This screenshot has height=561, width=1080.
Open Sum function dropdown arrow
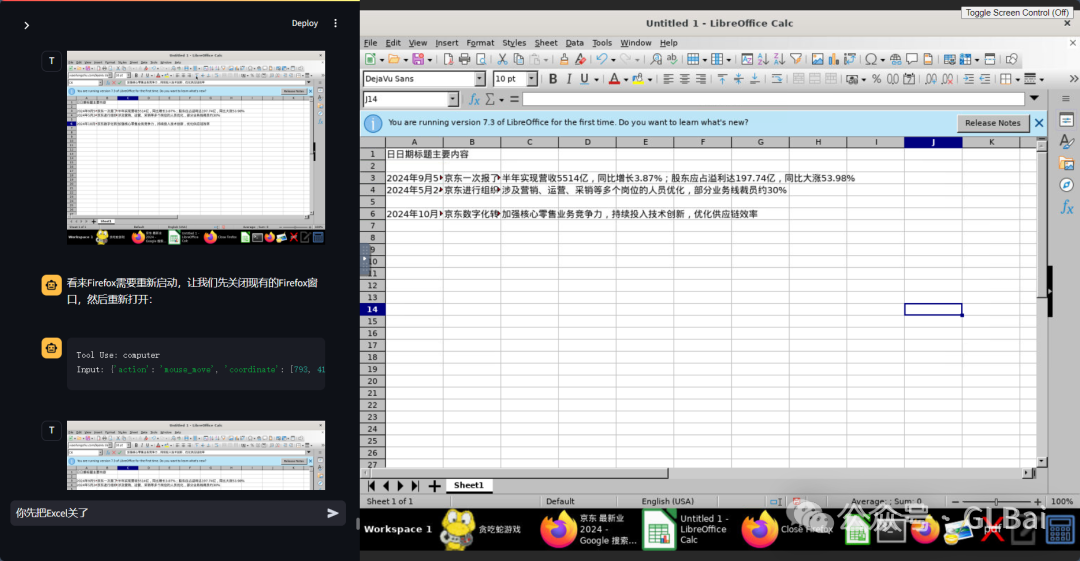501,99
